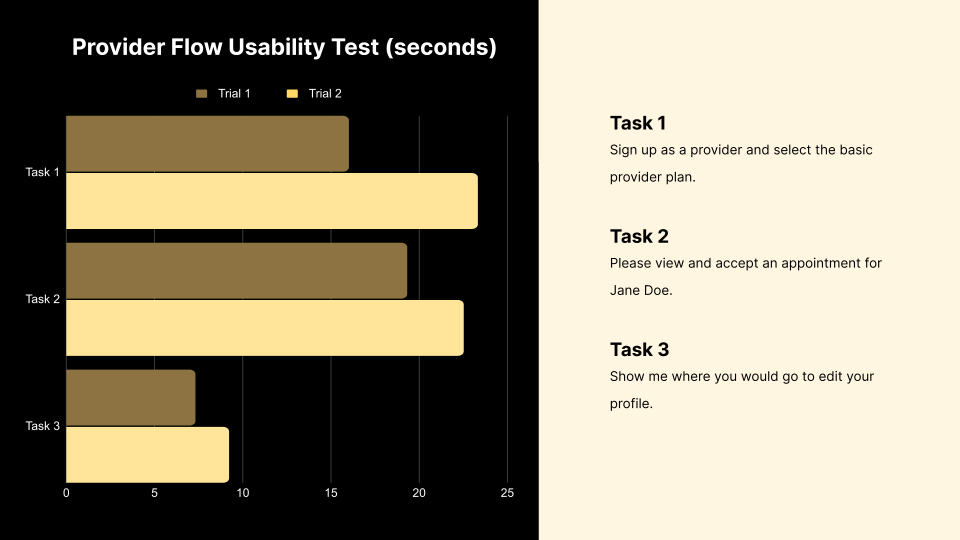Select the Trial 1 legend label

(234, 93)
